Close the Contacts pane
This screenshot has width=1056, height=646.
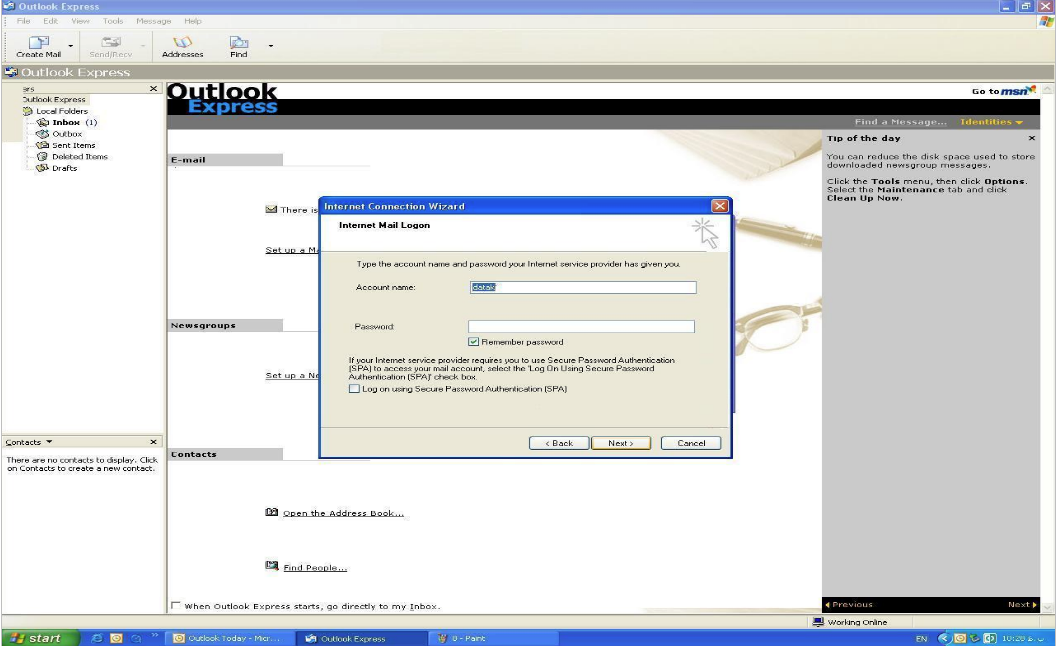coord(154,442)
